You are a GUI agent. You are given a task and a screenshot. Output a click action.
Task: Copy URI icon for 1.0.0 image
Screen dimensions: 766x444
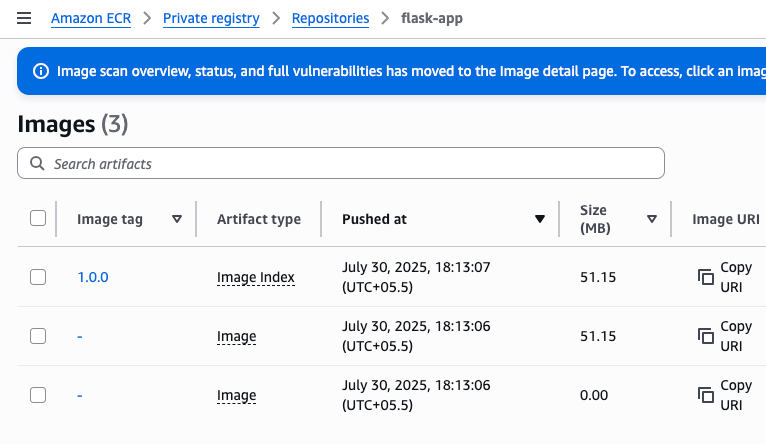(x=705, y=277)
